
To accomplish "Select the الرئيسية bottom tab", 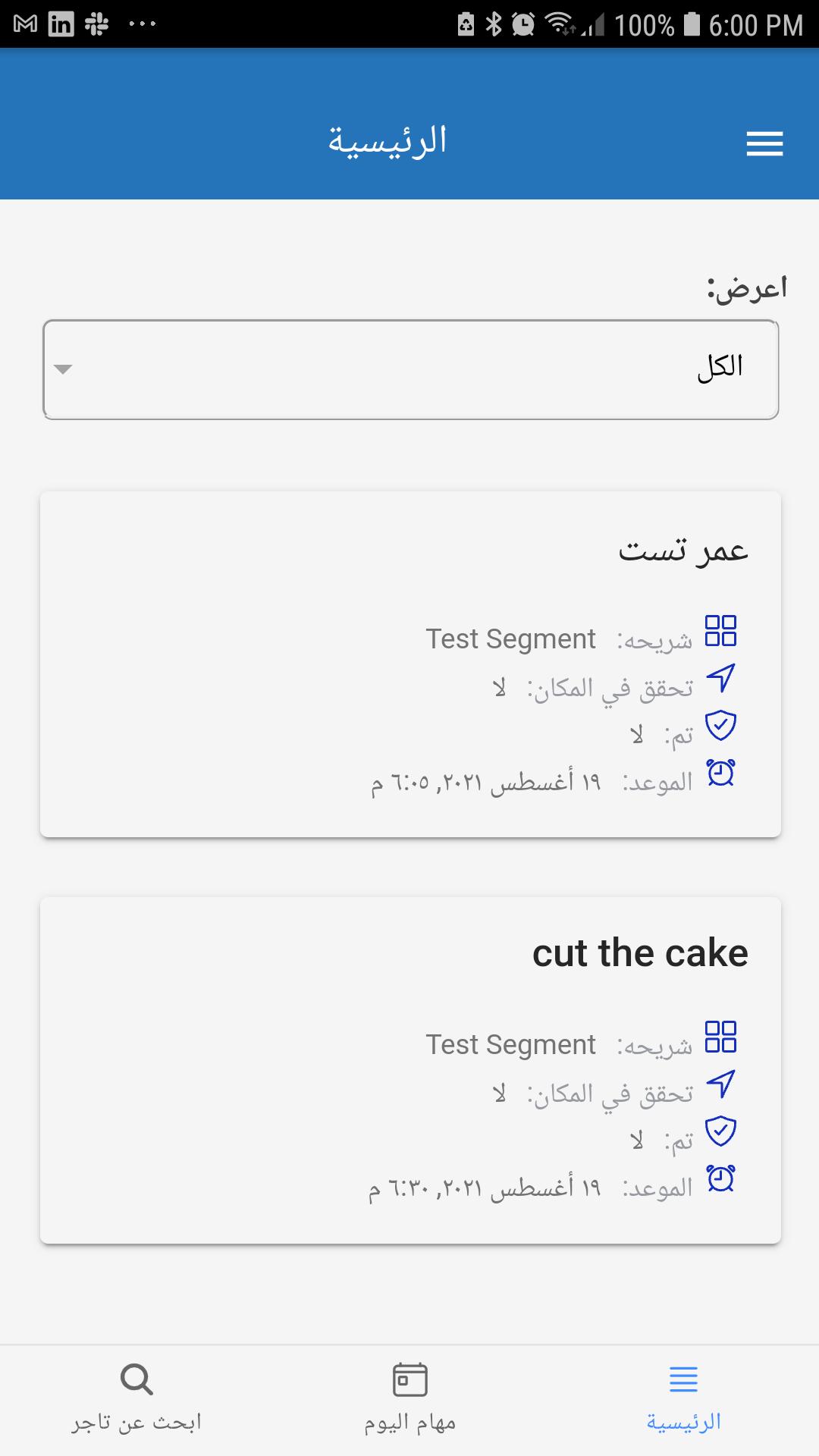I will click(683, 1400).
